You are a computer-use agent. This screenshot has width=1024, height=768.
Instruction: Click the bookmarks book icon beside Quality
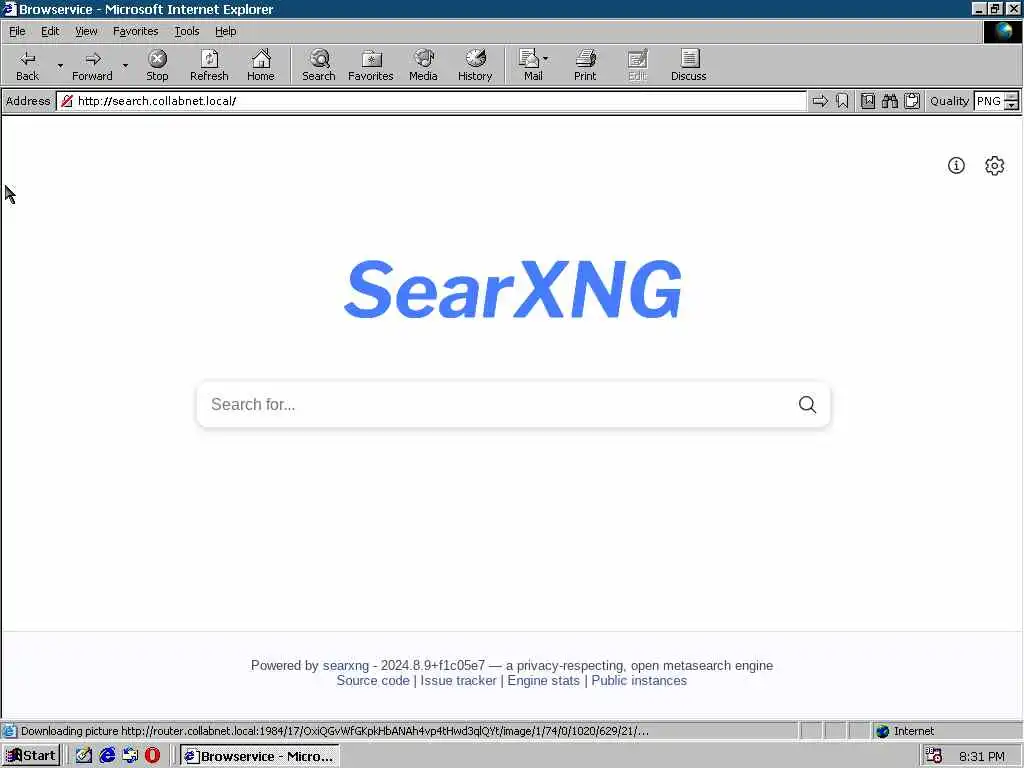tap(867, 101)
